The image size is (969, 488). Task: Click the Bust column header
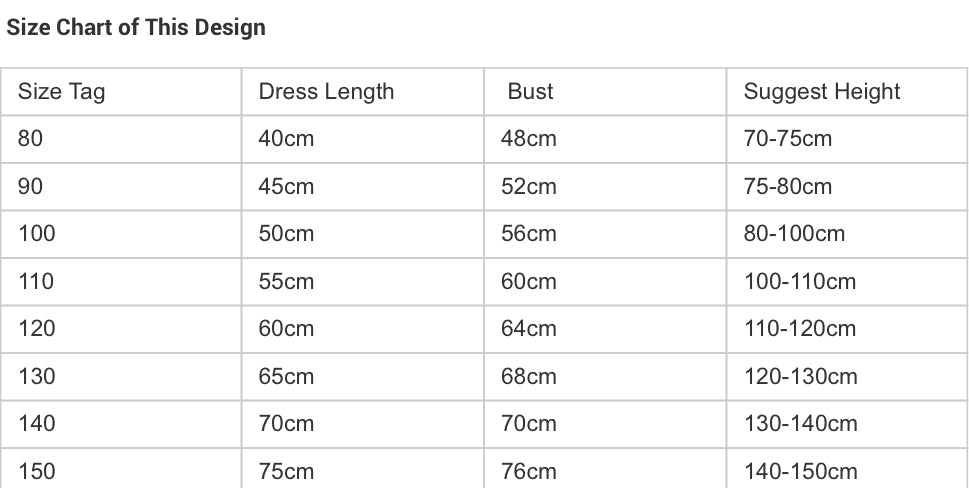coord(530,92)
